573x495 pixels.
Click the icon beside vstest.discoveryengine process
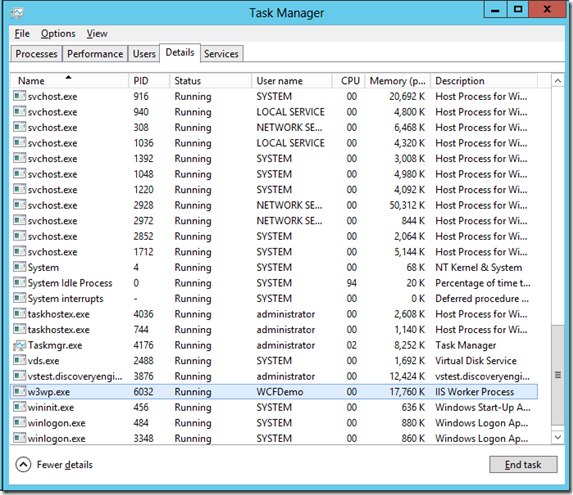click(x=19, y=376)
